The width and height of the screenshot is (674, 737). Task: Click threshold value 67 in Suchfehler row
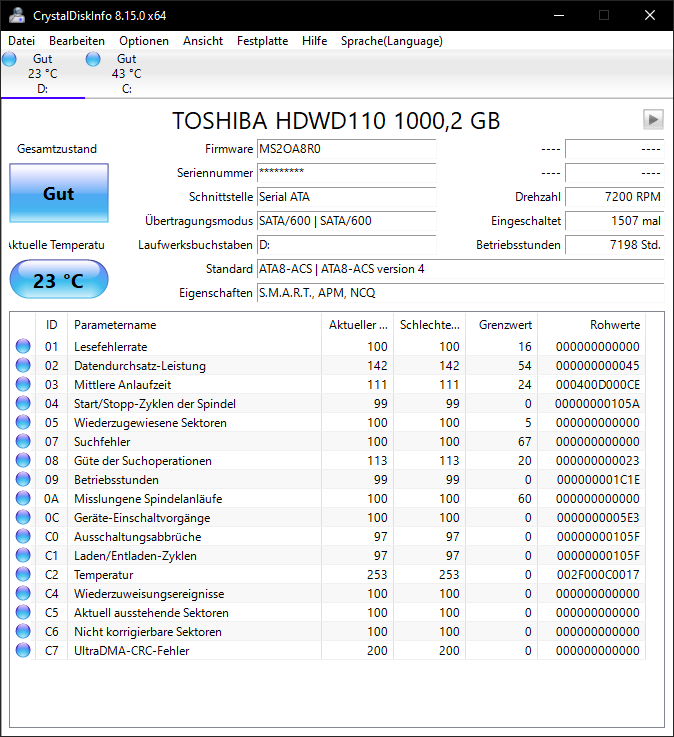pyautogui.click(x=525, y=442)
